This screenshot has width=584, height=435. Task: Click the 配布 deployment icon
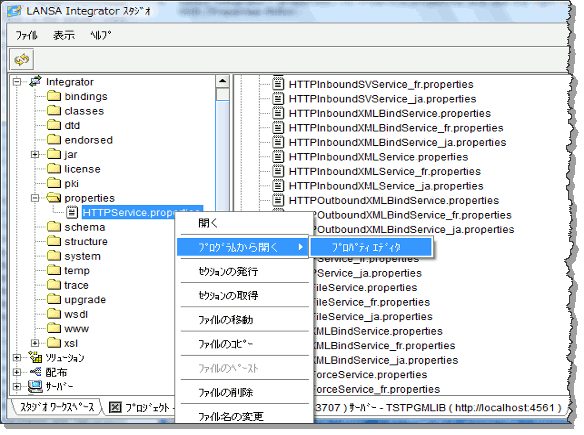35,371
